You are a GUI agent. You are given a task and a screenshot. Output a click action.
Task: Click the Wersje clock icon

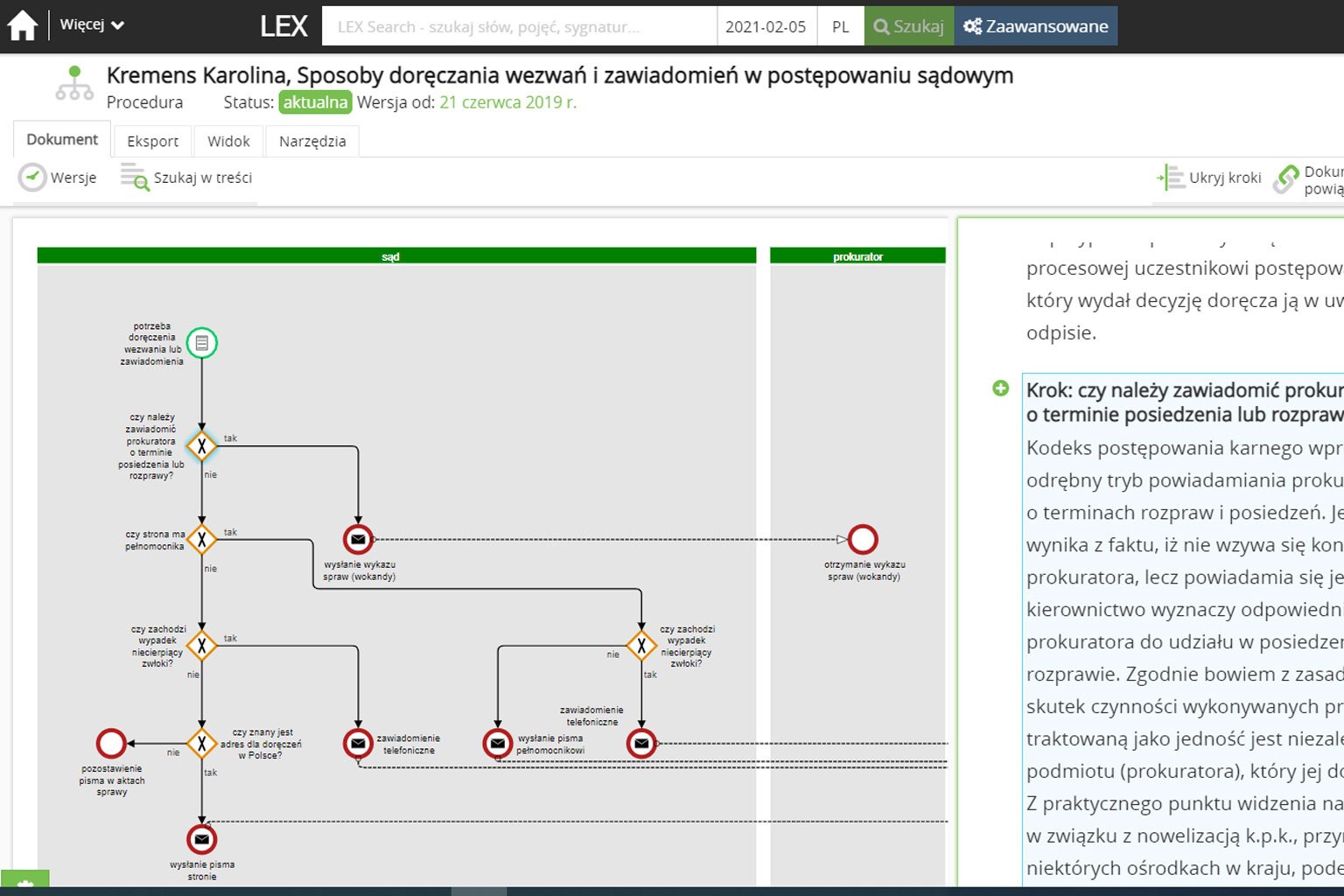pyautogui.click(x=32, y=178)
